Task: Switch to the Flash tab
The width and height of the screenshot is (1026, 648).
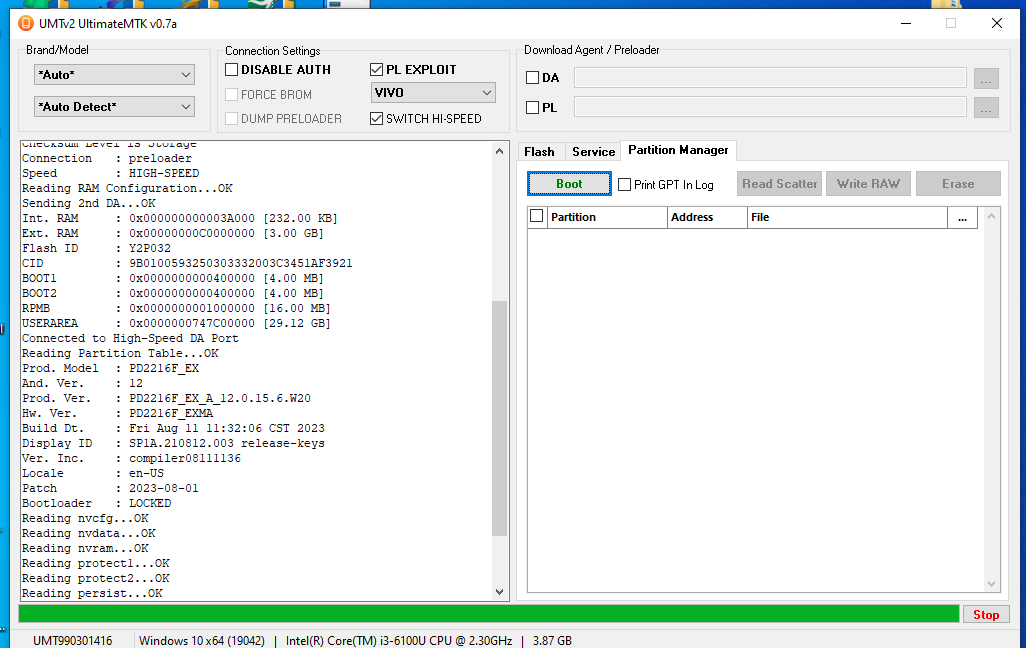Action: (539, 152)
